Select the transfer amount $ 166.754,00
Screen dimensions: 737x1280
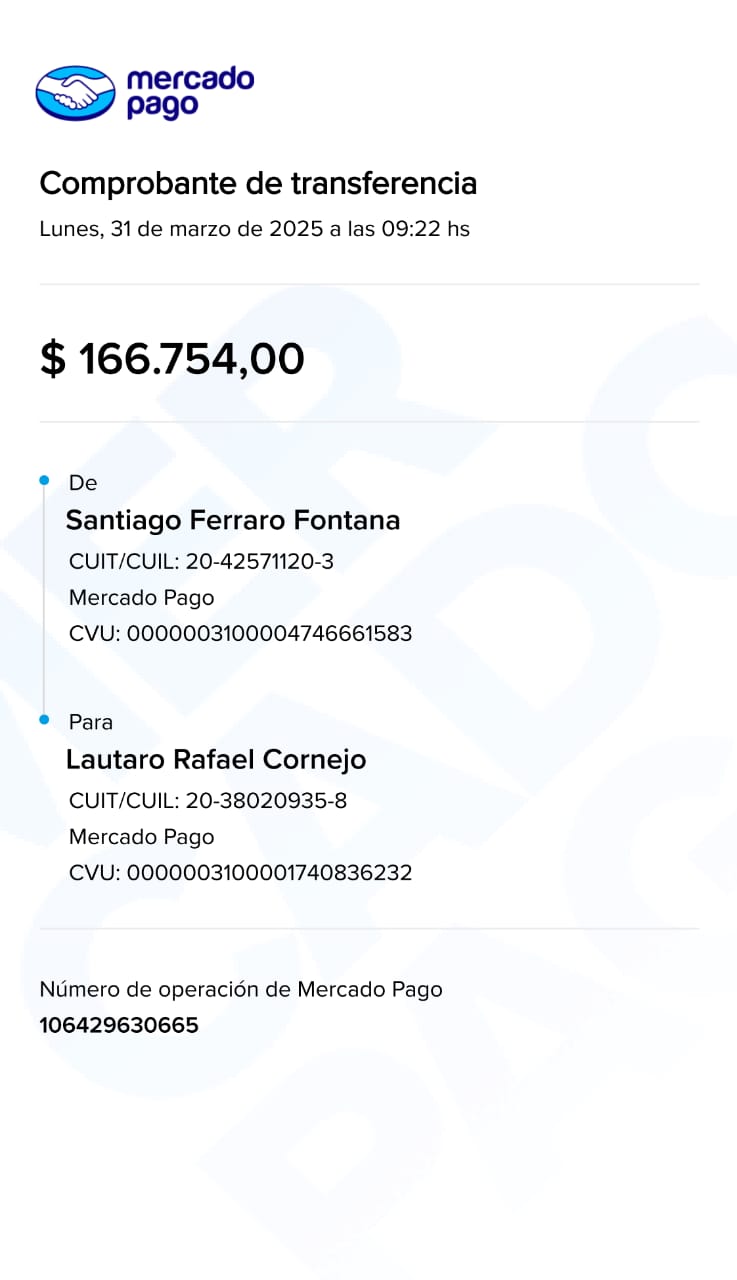coord(172,359)
